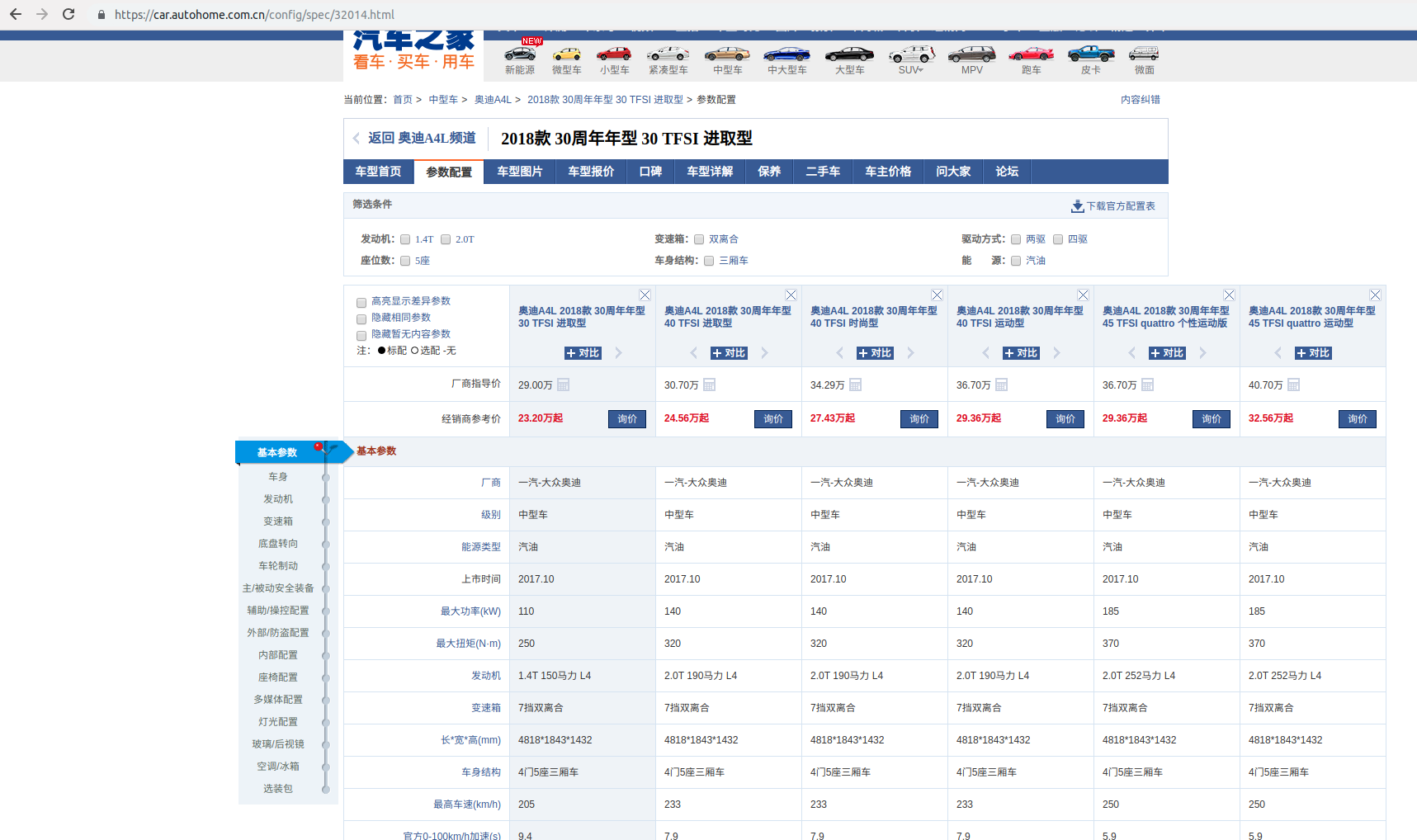1417x840 pixels.
Task: Remove the 40 TFSI 运动型 column
Action: tap(1084, 295)
